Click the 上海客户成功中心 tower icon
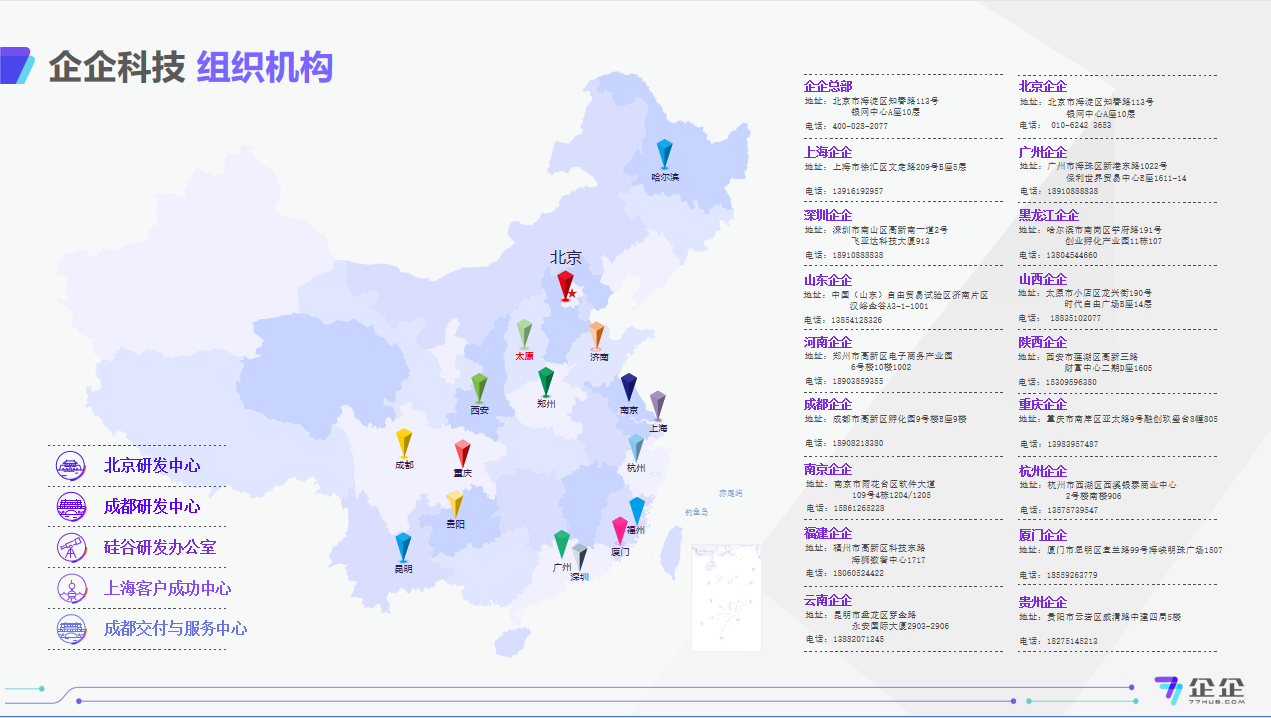1271x718 pixels. pyautogui.click(x=69, y=588)
